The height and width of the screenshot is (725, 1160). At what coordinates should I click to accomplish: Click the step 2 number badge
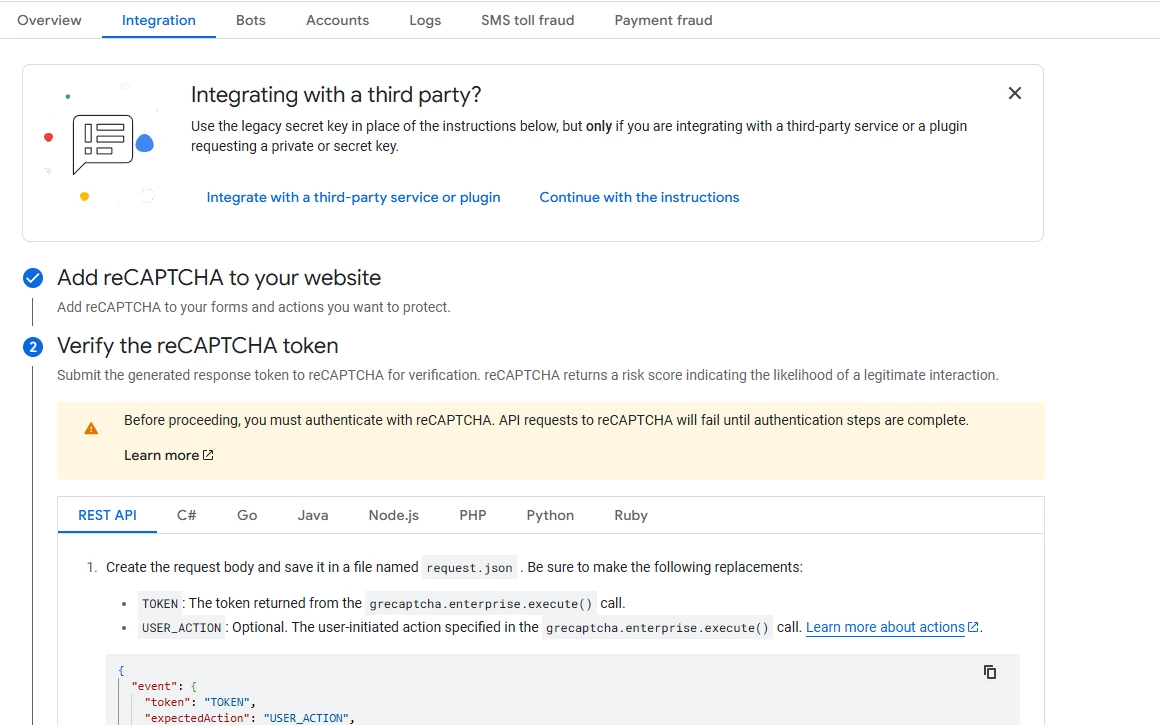(33, 346)
